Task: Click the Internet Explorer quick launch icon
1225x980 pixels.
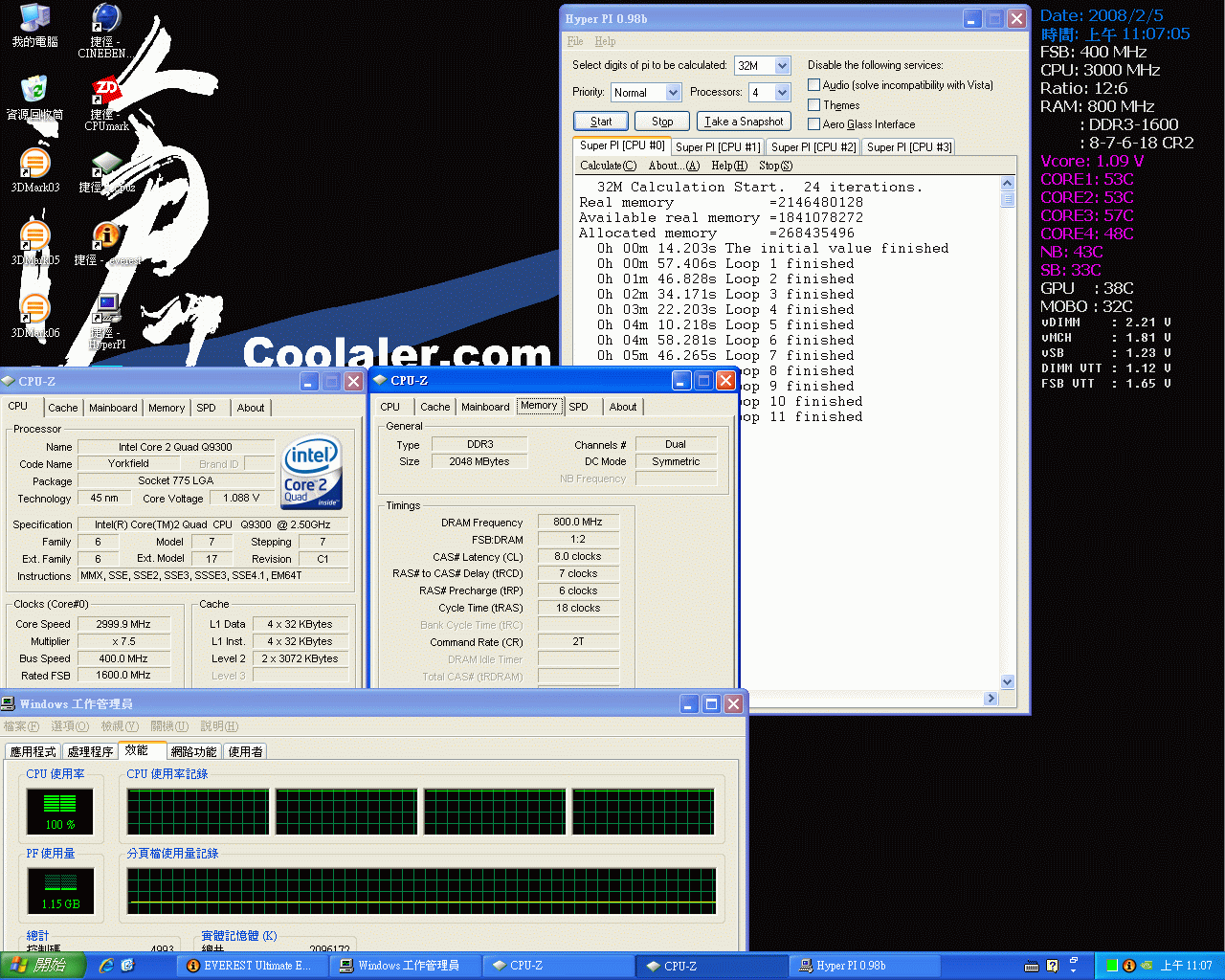Action: point(105,966)
